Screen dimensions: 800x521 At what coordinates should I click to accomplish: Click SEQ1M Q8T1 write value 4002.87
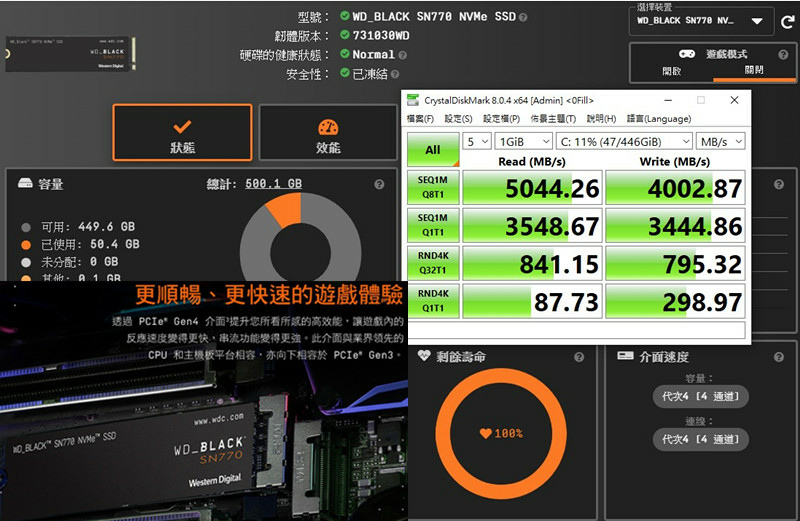(675, 187)
